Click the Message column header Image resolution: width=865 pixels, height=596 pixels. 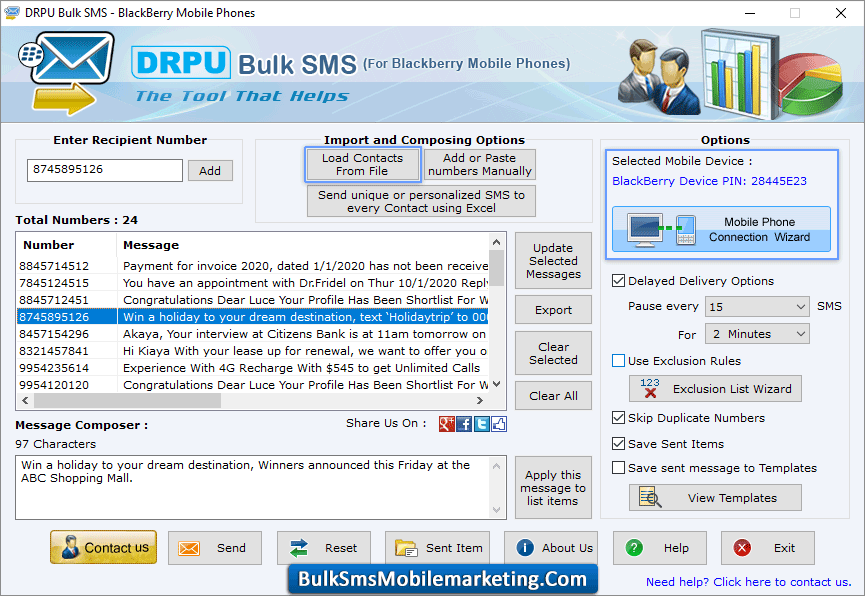point(303,245)
